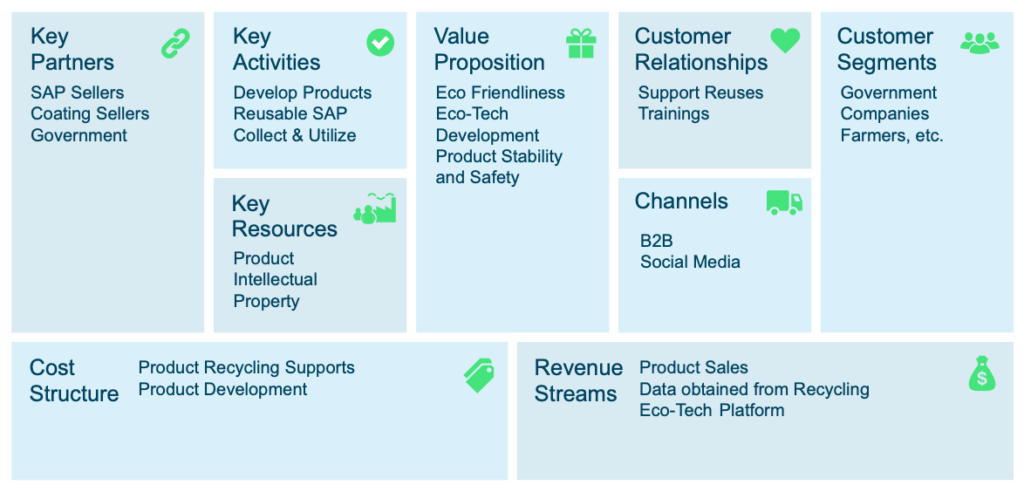The width and height of the screenshot is (1024, 492).
Task: Click the checkmark circle icon in Key Activities
Action: [380, 42]
